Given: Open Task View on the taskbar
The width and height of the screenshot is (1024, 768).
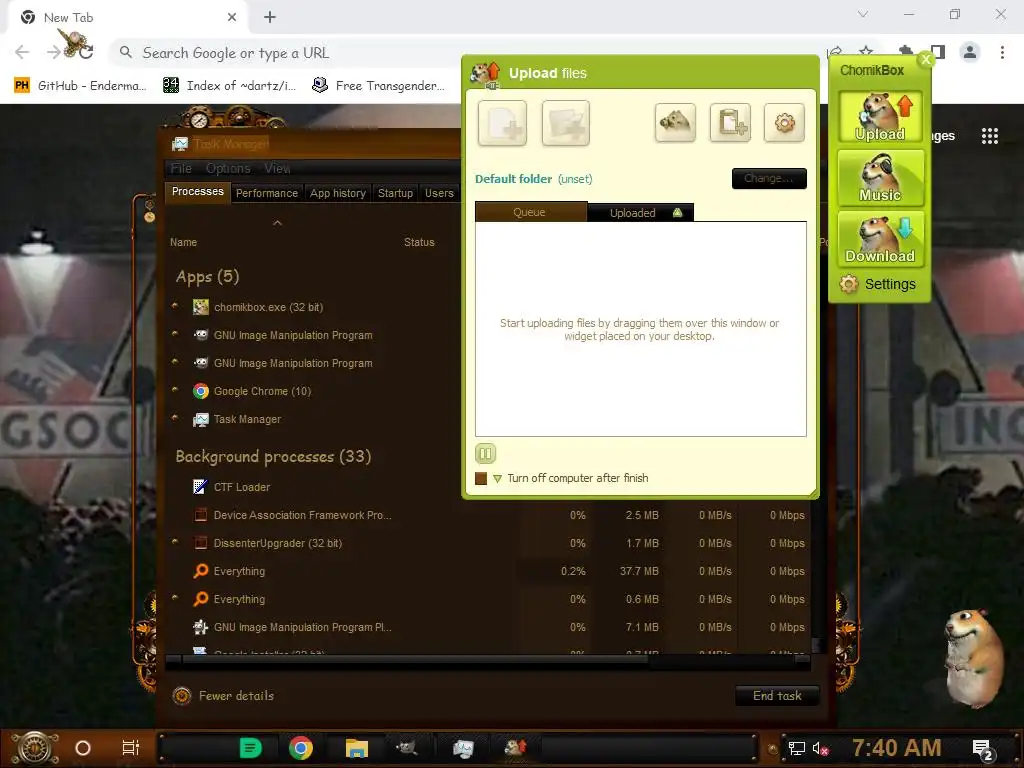Looking at the screenshot, I should pos(131,748).
